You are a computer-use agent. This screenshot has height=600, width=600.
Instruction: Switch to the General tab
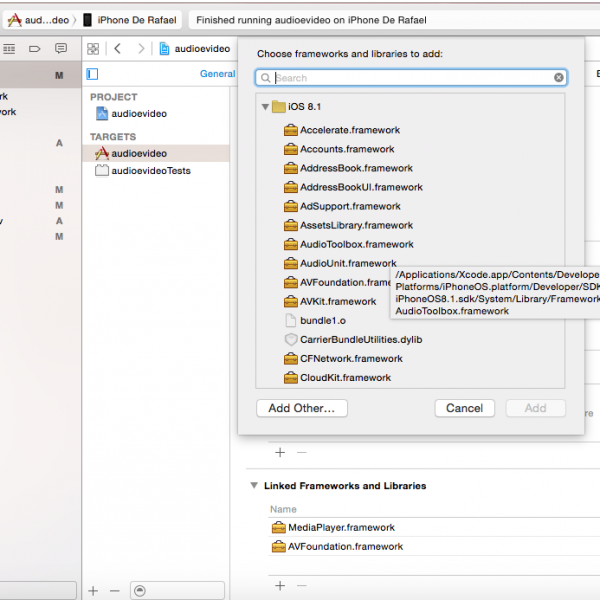[x=217, y=73]
